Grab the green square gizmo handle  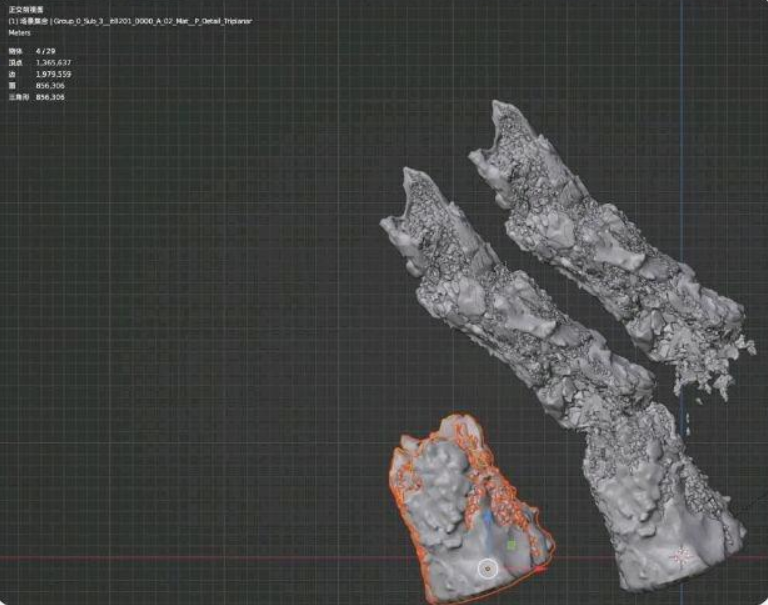point(511,545)
